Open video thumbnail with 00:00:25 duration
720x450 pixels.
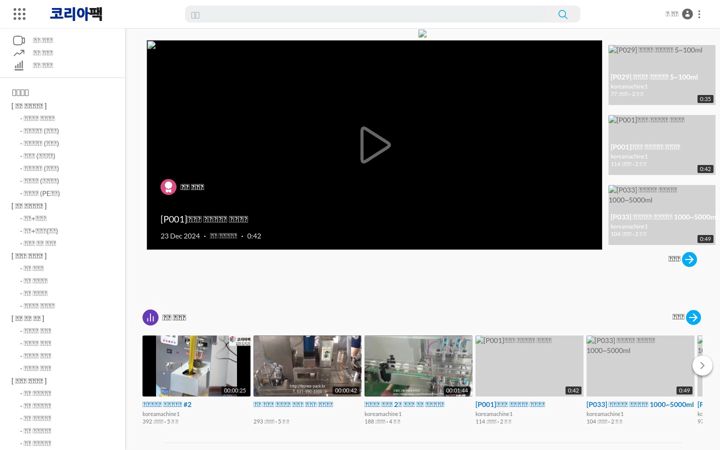coord(197,366)
